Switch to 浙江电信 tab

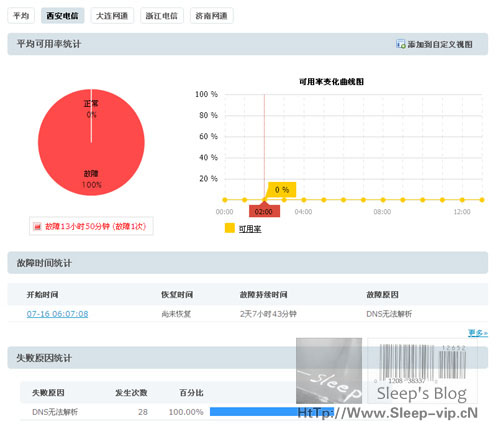click(x=162, y=16)
